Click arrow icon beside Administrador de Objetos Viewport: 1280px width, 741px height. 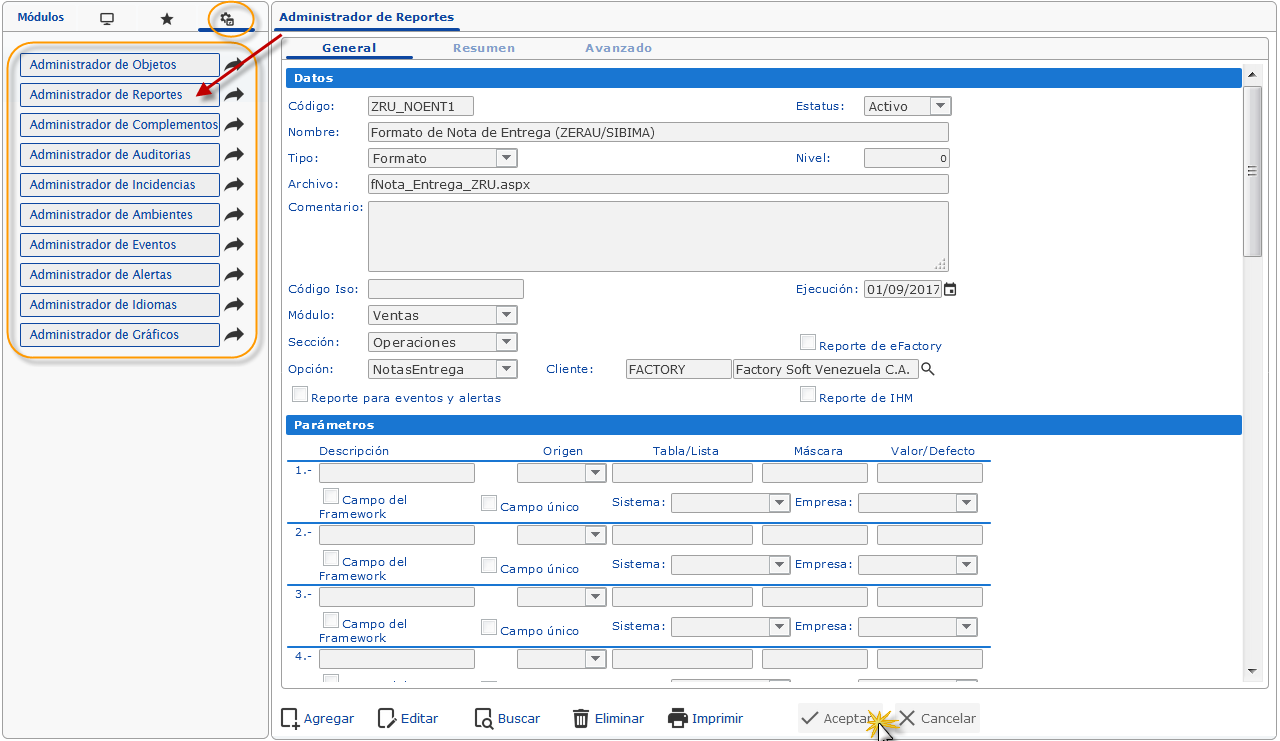point(234,65)
